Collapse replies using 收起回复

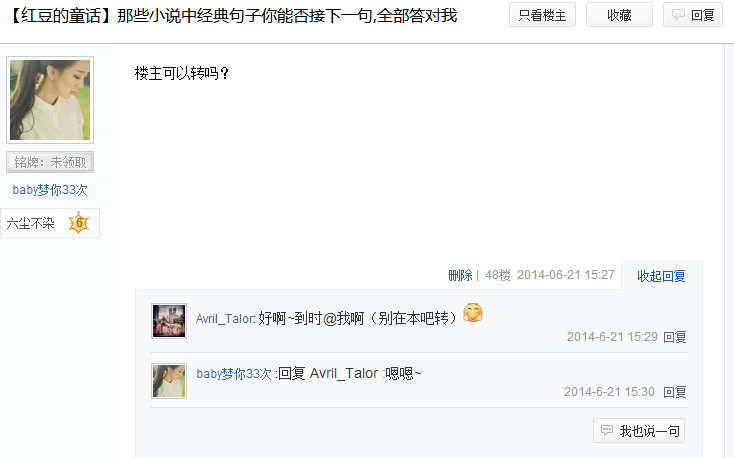661,276
